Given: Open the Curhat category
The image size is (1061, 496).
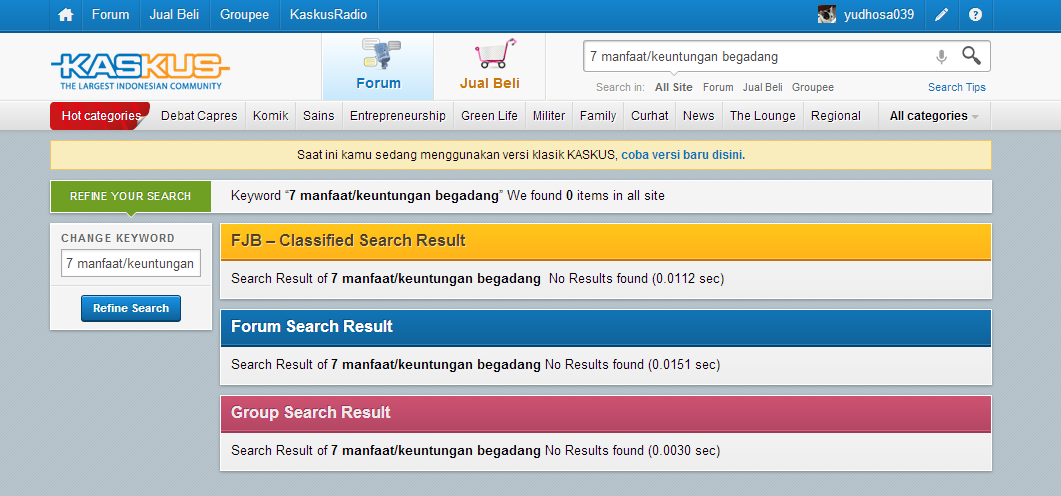Looking at the screenshot, I should point(650,116).
